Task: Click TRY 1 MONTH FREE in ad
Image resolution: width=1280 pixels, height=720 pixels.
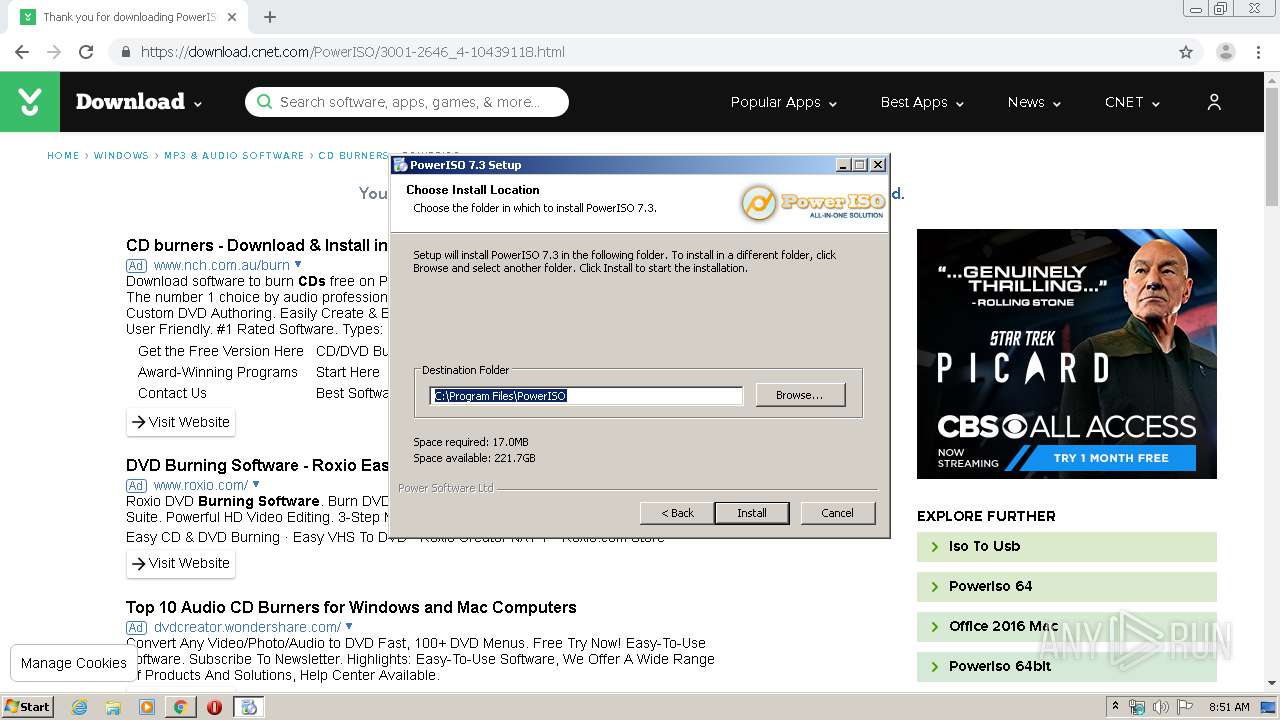Action: pos(1110,458)
